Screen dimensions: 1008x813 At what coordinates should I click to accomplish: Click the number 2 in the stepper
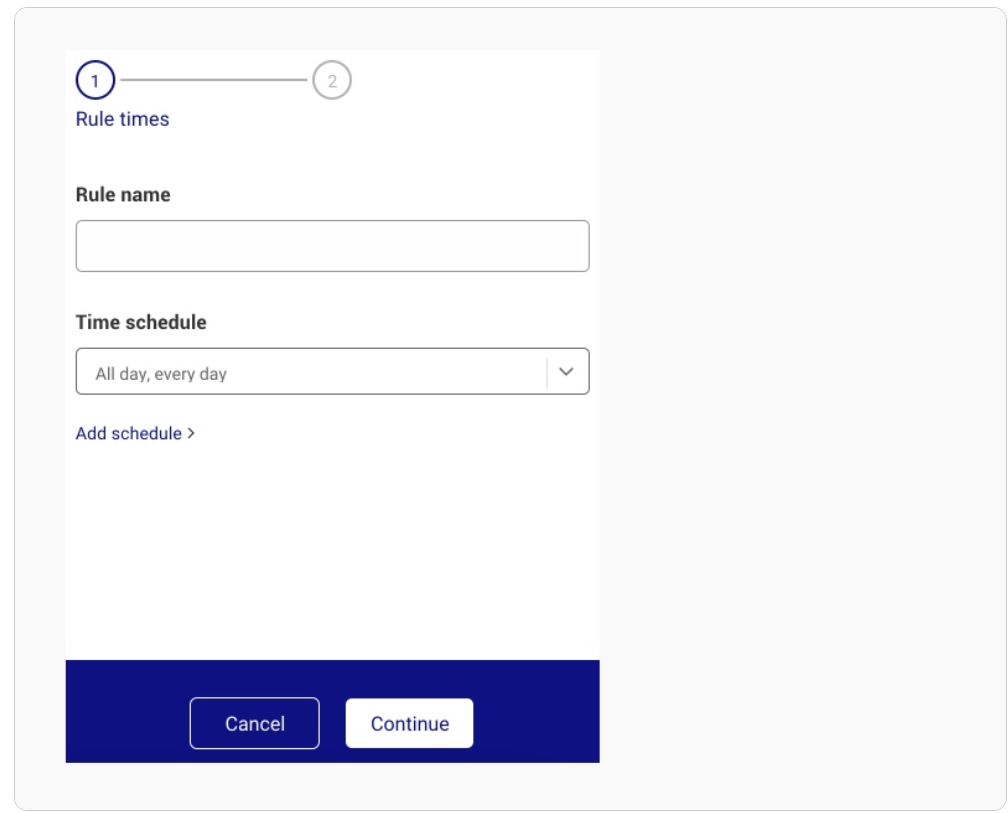[x=332, y=81]
